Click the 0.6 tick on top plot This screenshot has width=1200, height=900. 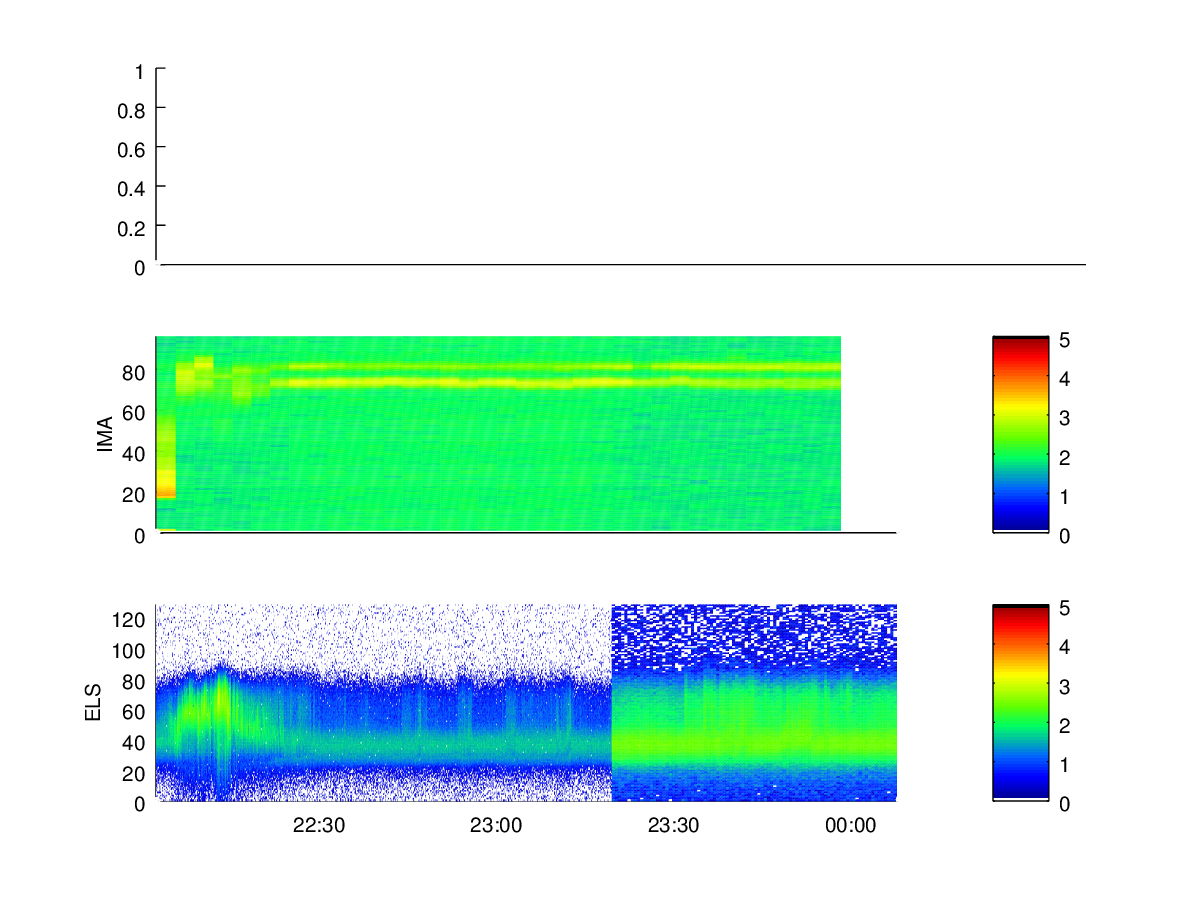[x=132, y=149]
